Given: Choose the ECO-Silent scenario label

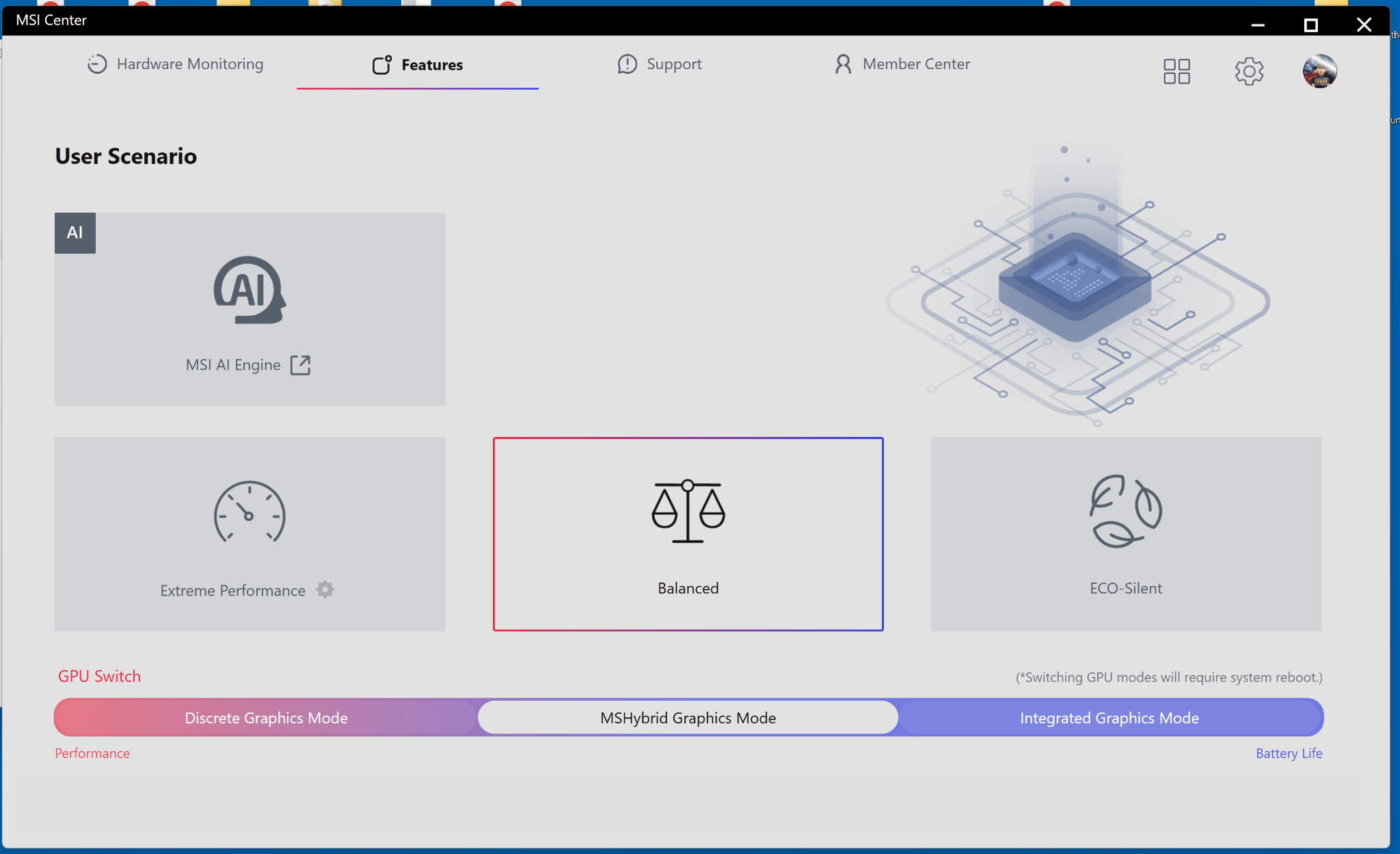Looking at the screenshot, I should [x=1126, y=588].
